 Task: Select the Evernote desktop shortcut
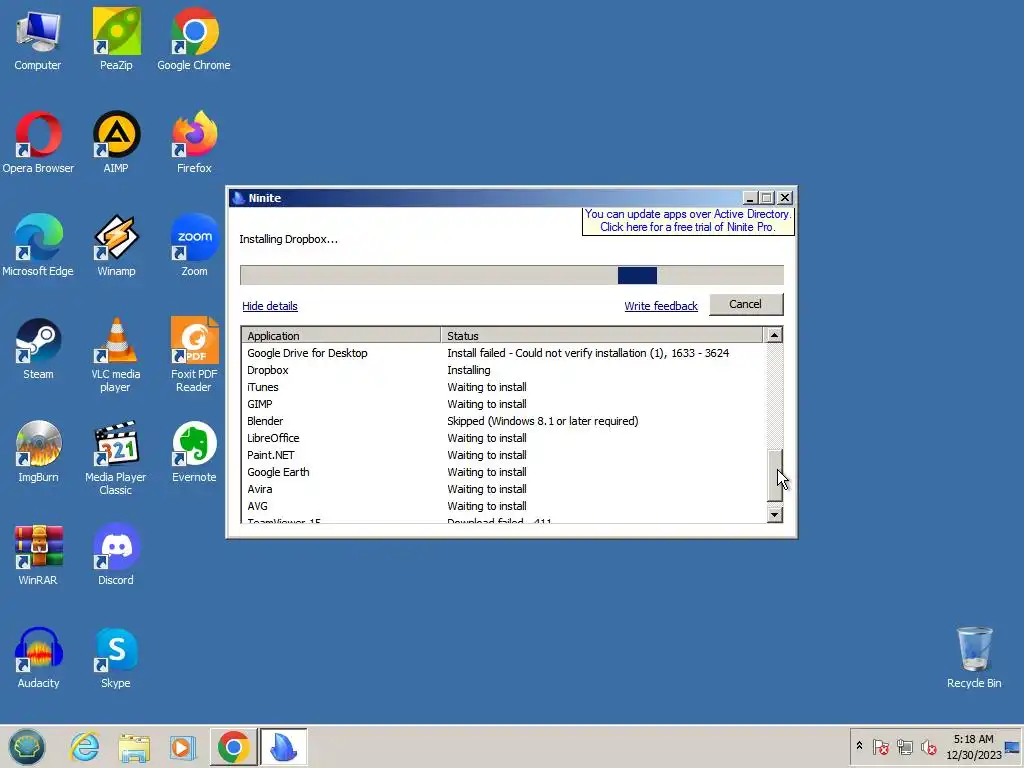[194, 452]
